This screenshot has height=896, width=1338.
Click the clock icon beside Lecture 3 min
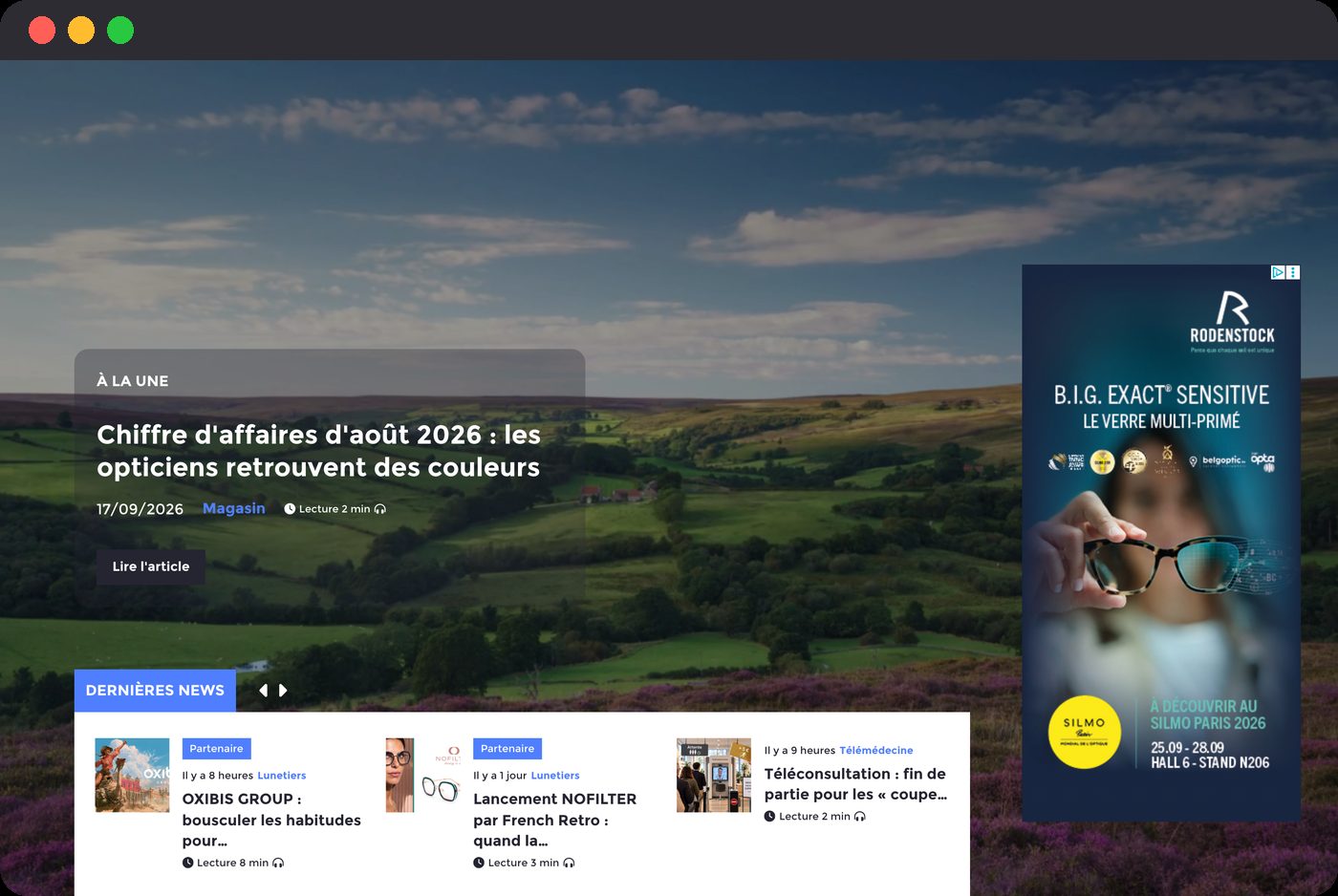pyautogui.click(x=479, y=863)
